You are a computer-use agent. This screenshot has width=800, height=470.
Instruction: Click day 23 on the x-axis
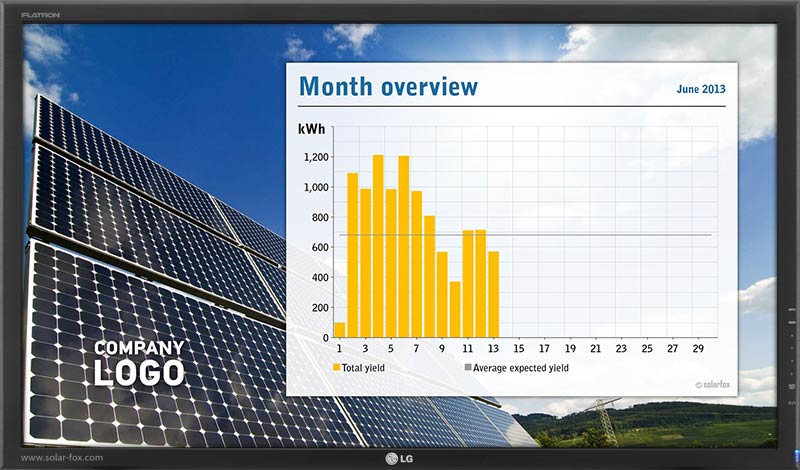pyautogui.click(x=621, y=349)
